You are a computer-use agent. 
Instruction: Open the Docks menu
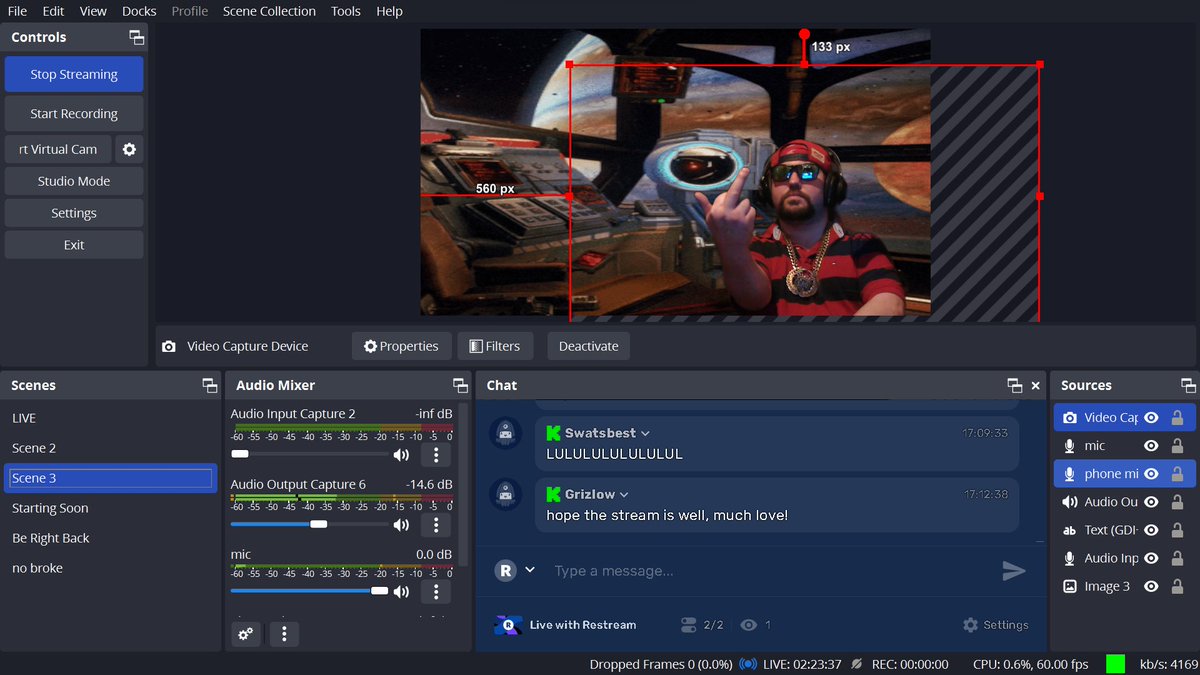[139, 11]
